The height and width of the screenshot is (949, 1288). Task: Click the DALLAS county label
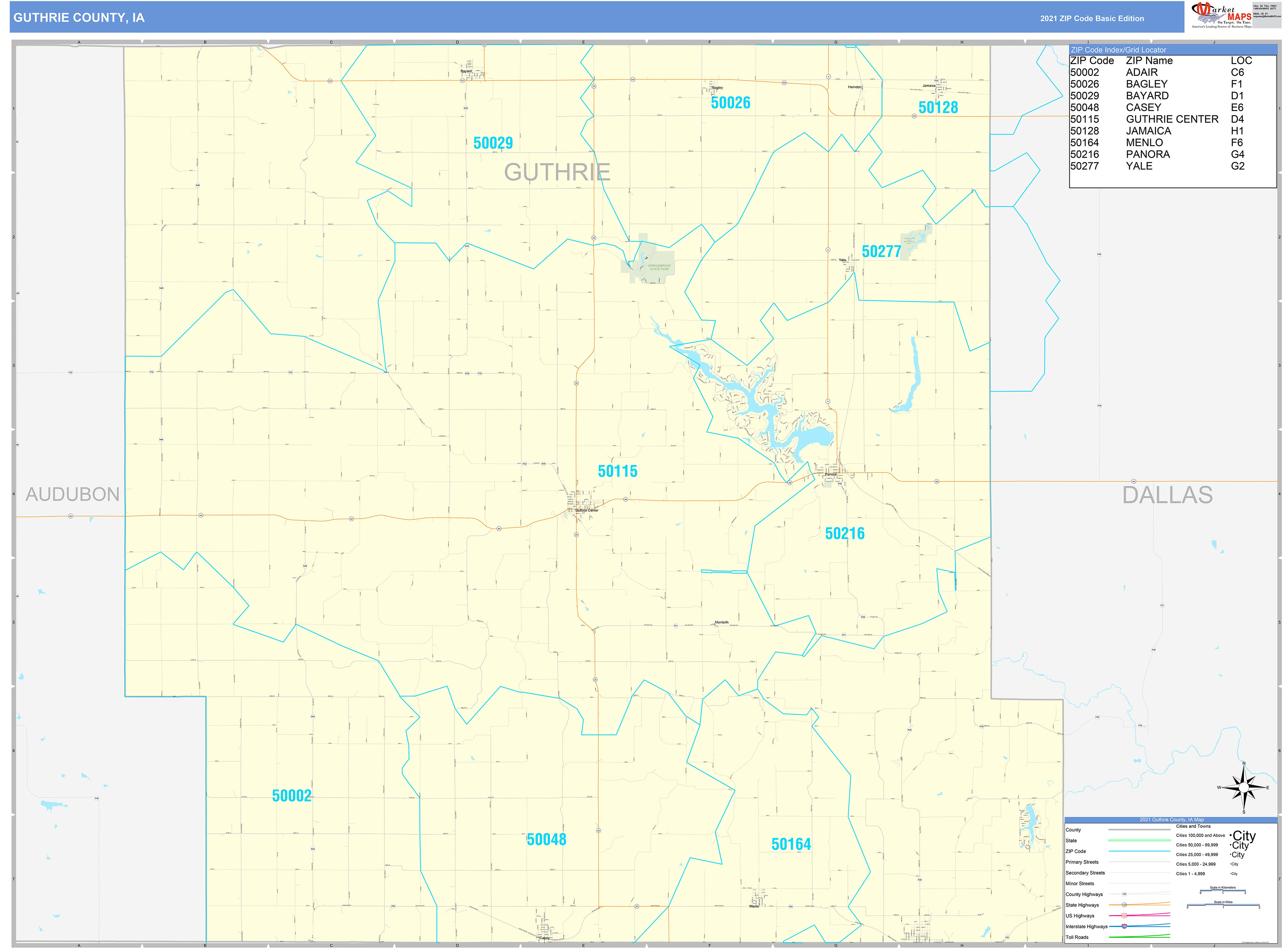point(1167,495)
